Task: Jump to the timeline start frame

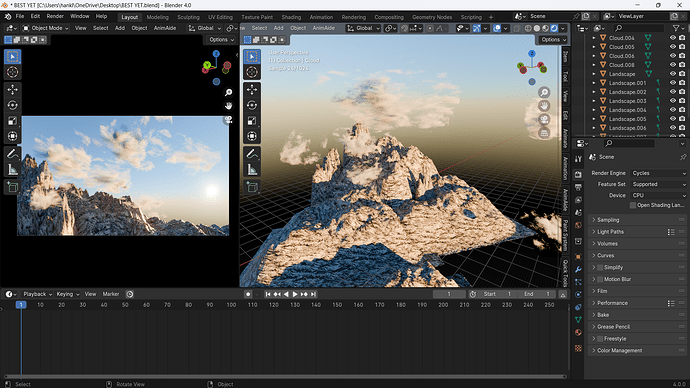Action: (268, 294)
